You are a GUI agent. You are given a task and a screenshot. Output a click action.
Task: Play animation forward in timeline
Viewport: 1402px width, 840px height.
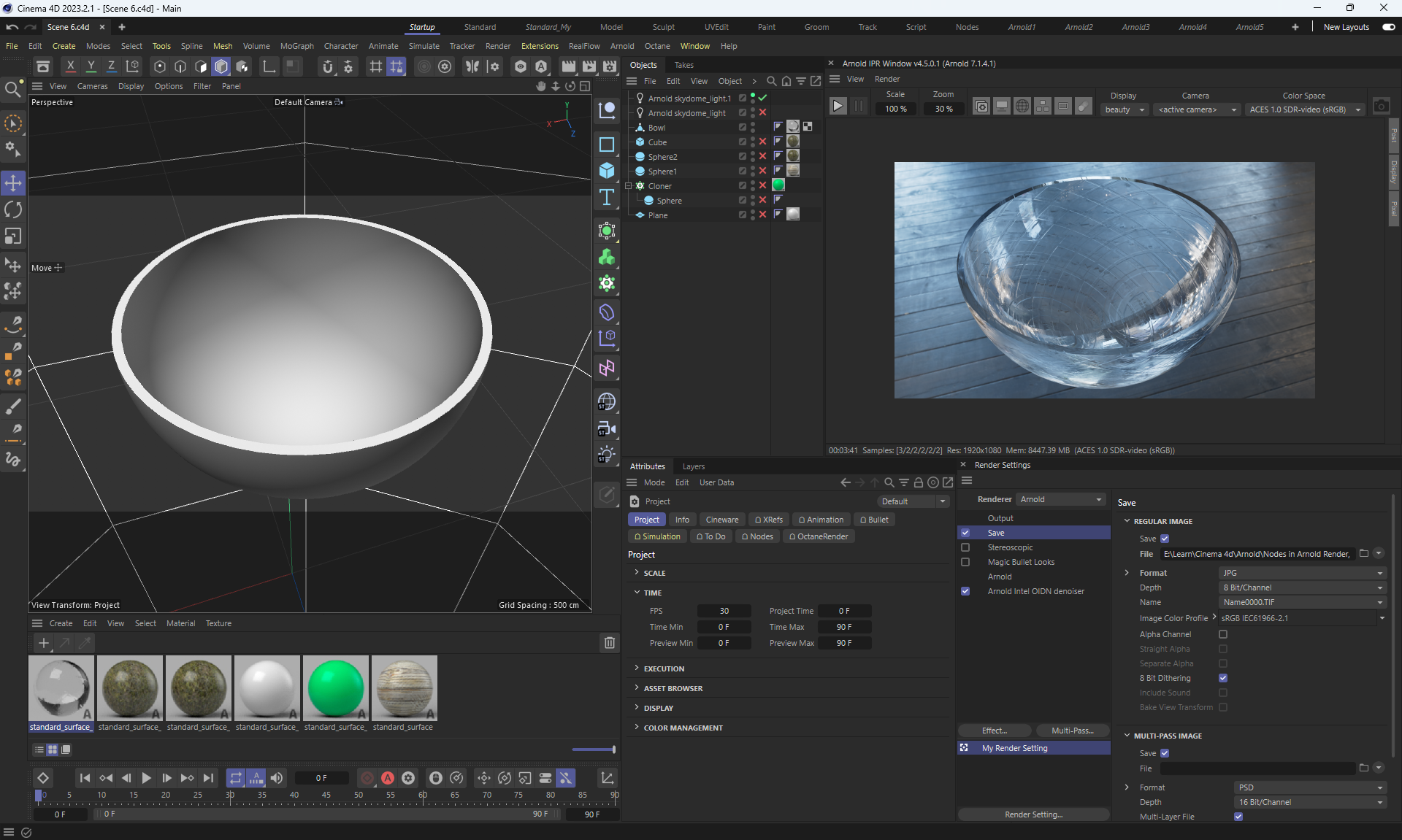click(x=146, y=778)
